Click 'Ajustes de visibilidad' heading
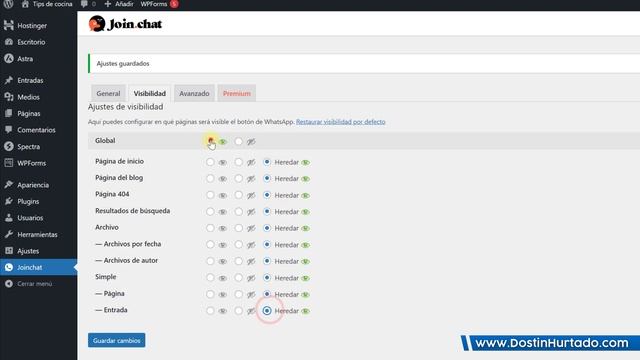The image size is (640, 360). (126, 107)
